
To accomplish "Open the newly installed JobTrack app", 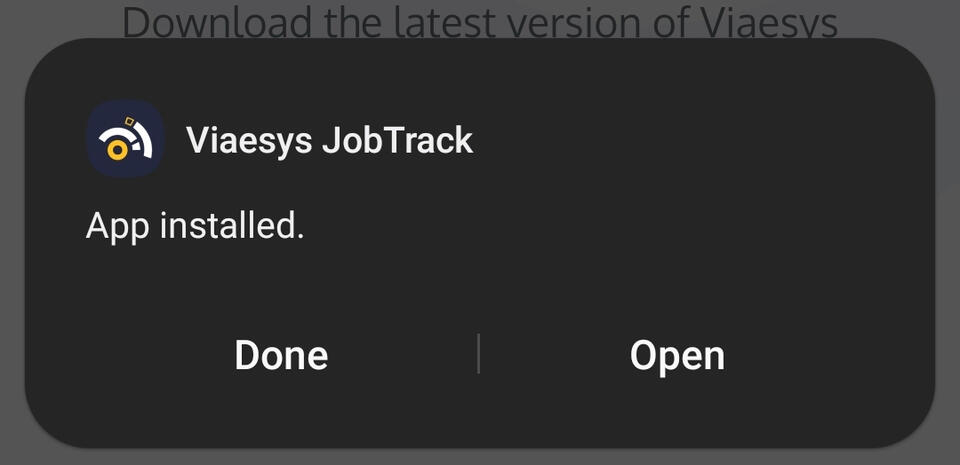I will (x=677, y=355).
